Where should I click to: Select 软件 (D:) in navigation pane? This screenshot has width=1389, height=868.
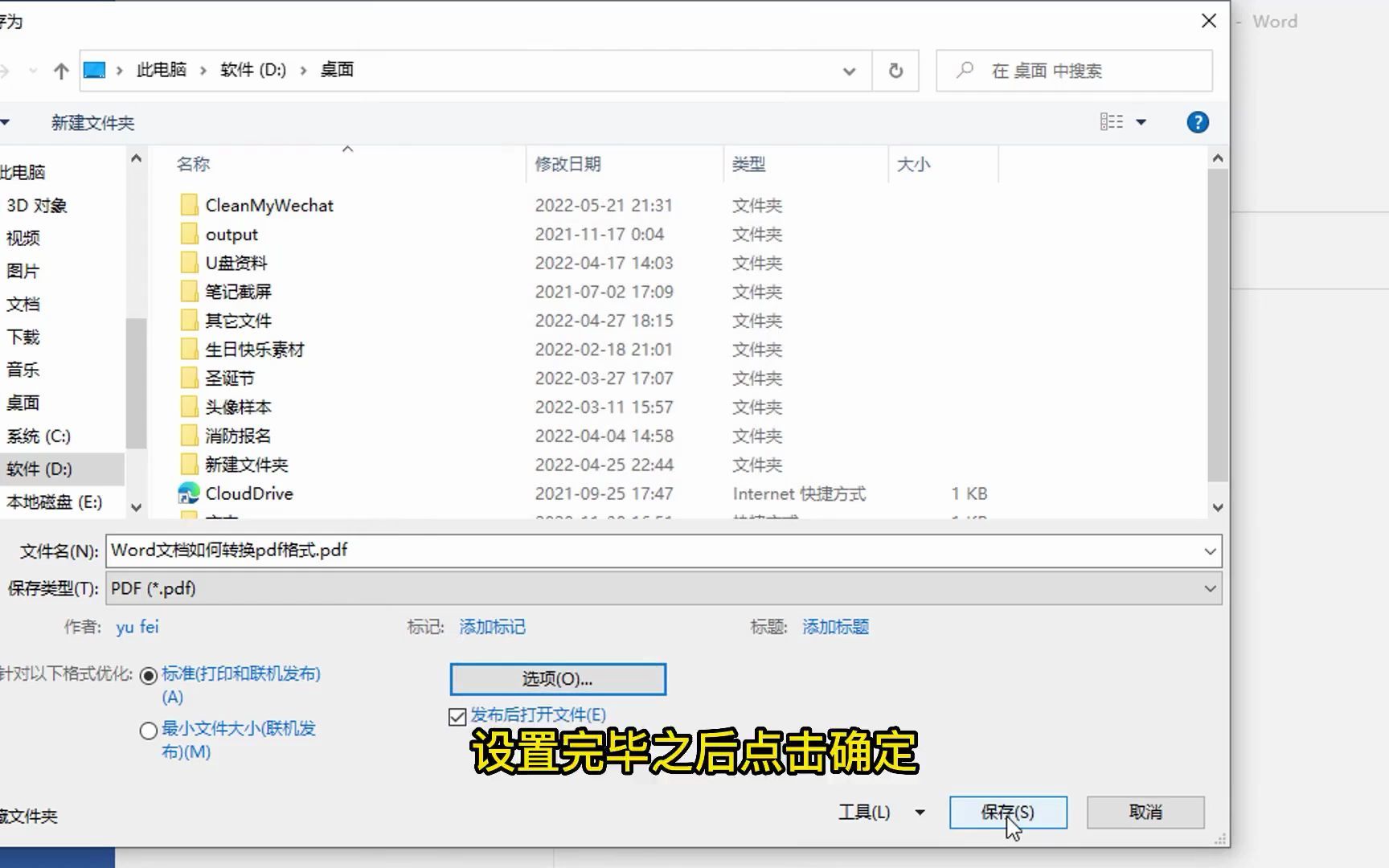(x=39, y=469)
